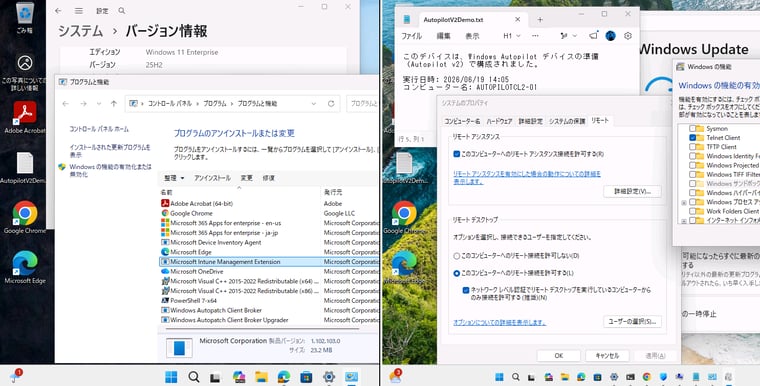This screenshot has width=760, height=386.
Task: Open the オプションについての詳細 link
Action: click(x=500, y=322)
